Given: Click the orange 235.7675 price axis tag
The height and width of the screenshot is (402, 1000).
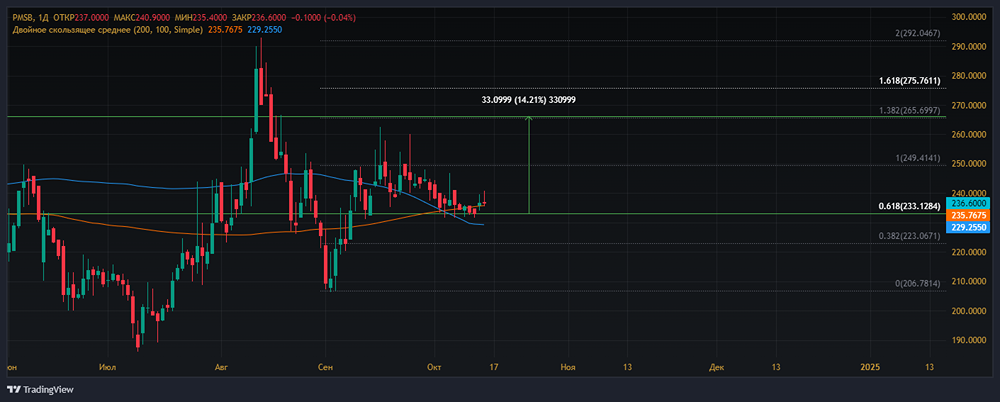Looking at the screenshot, I should pos(969,216).
